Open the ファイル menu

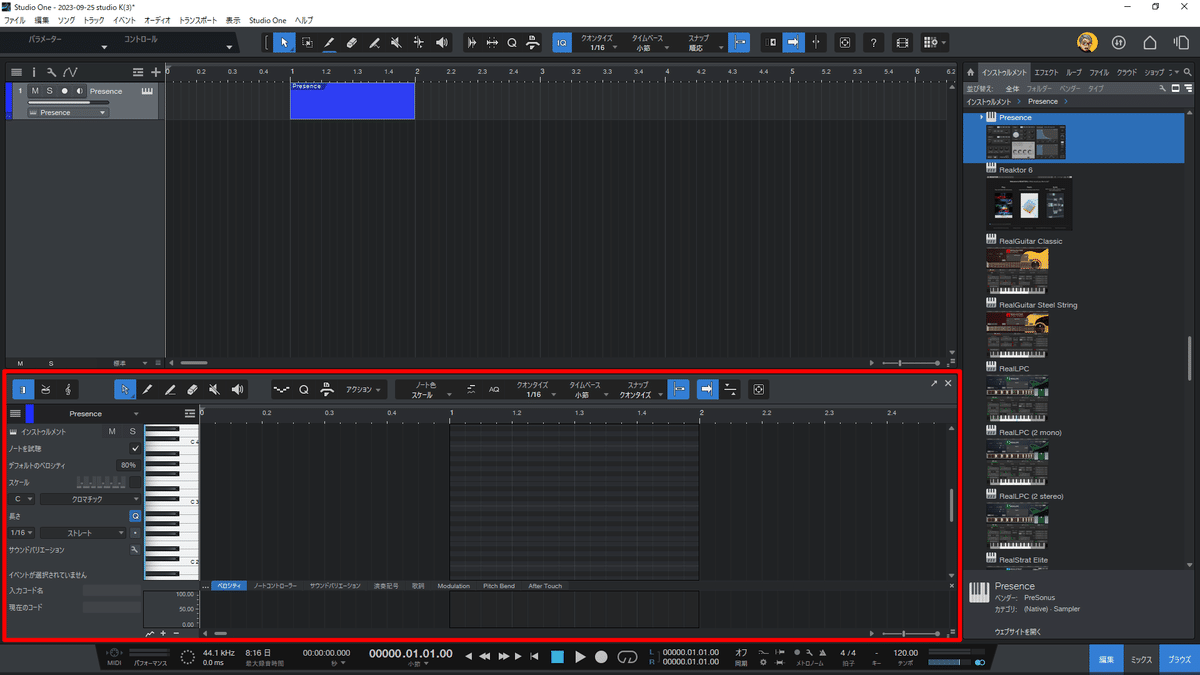click(x=15, y=20)
